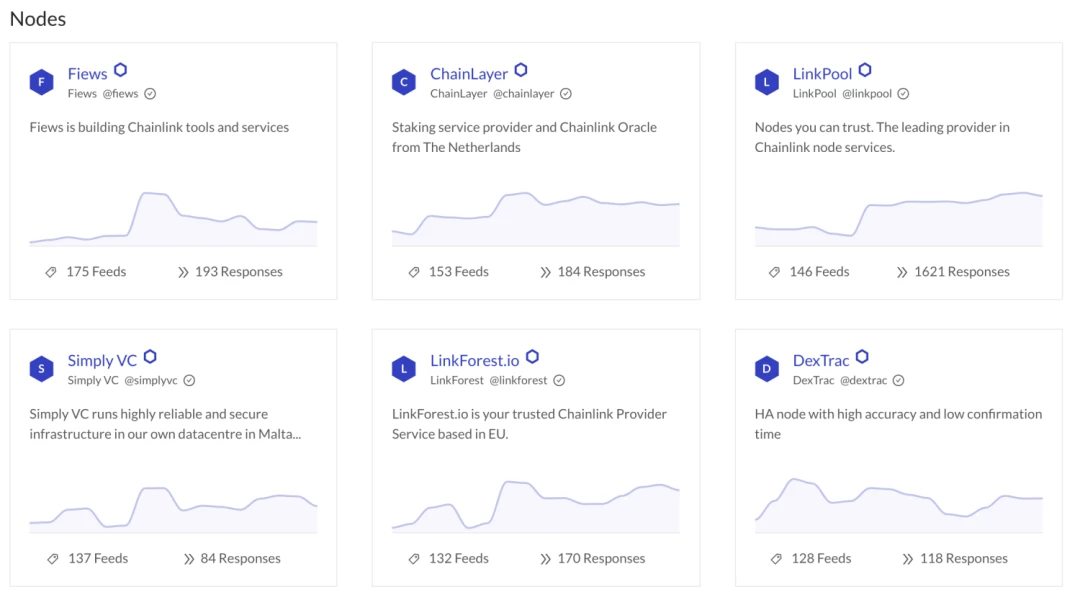This screenshot has height=605, width=1080.
Task: Click the @simplyvc handle
Action: pos(151,380)
